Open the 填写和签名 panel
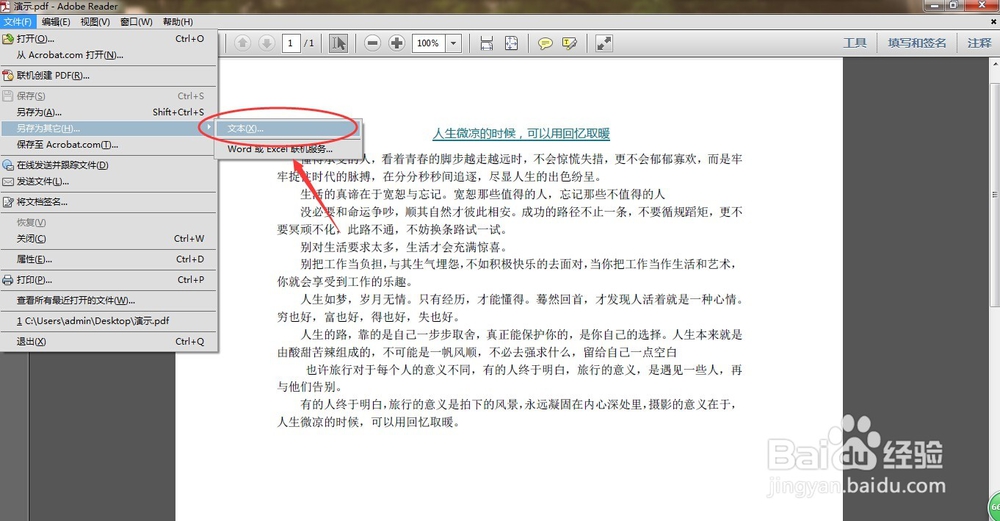This screenshot has height=521, width=1000. [x=917, y=43]
